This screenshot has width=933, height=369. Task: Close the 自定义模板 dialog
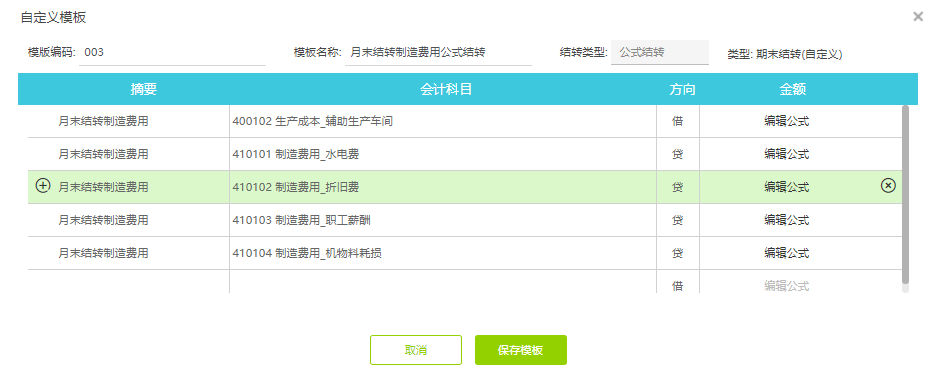[918, 17]
